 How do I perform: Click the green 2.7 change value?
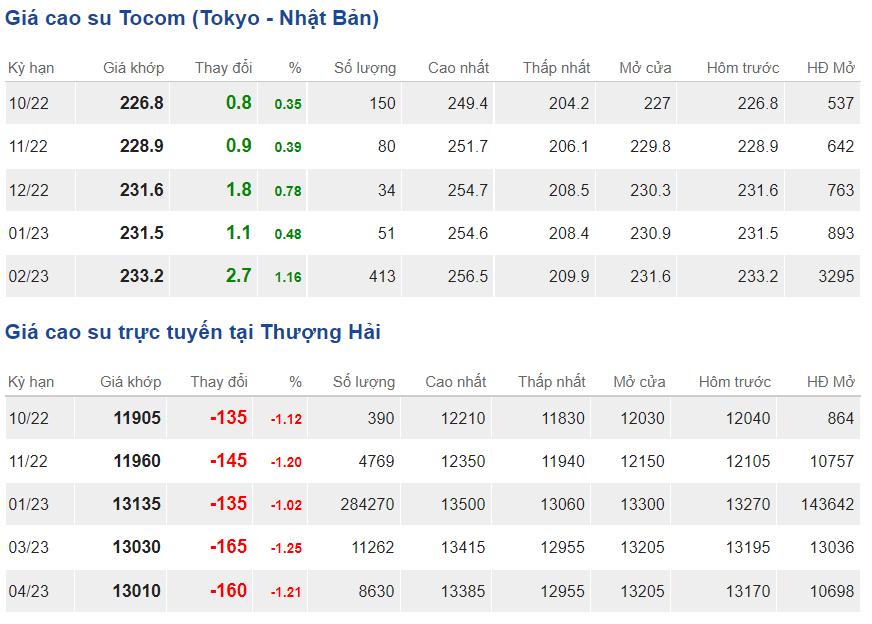(239, 276)
